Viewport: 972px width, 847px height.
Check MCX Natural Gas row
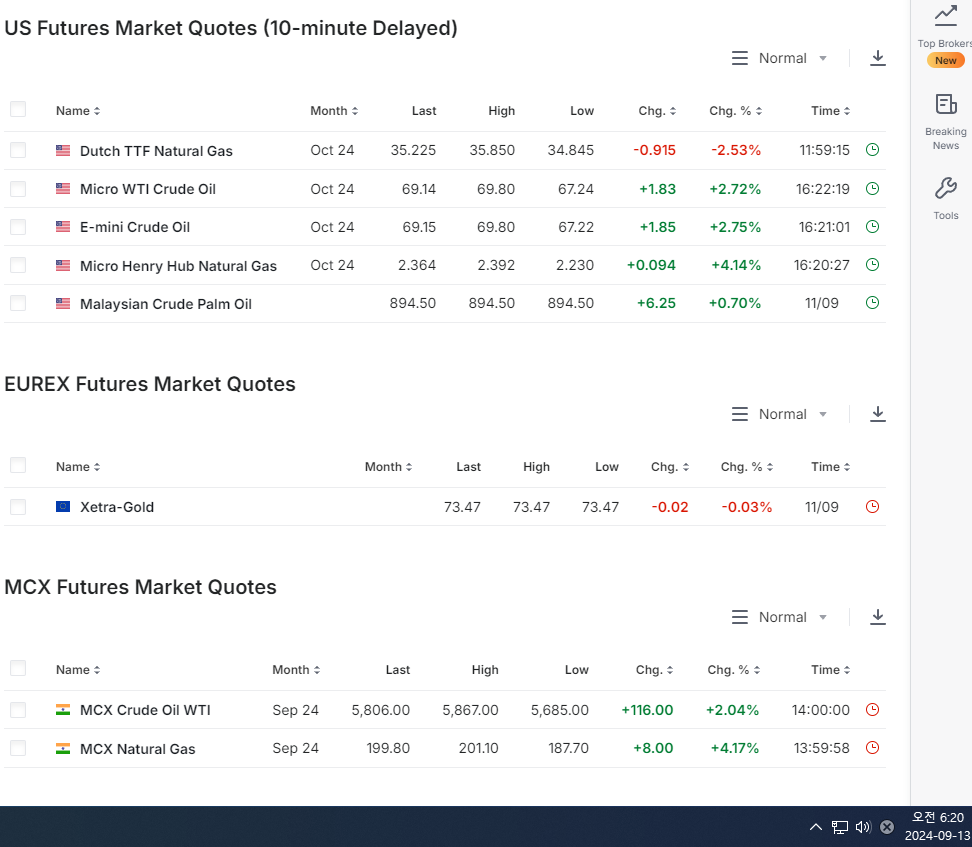18,748
